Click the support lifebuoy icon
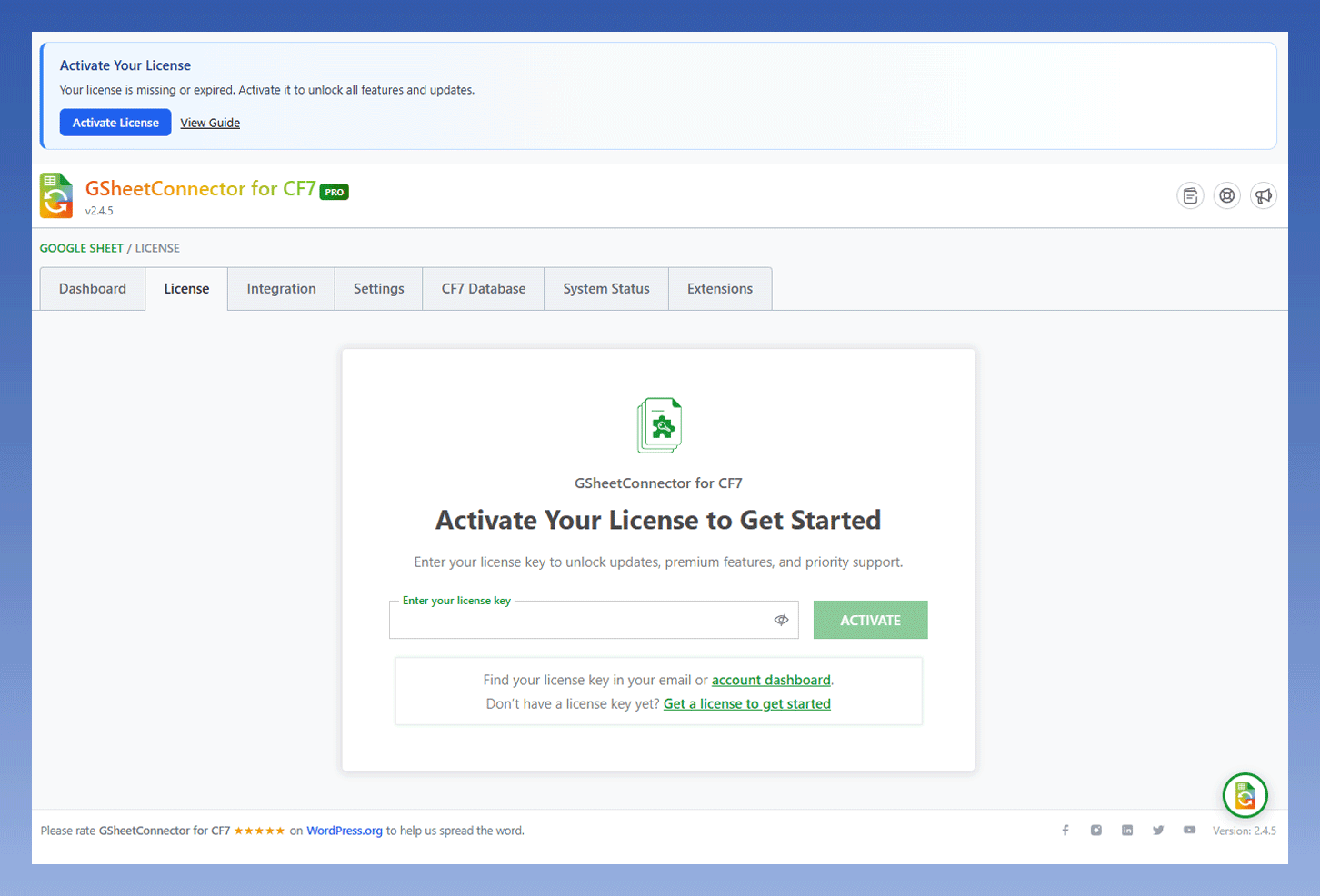The height and width of the screenshot is (896, 1320). 1227,195
